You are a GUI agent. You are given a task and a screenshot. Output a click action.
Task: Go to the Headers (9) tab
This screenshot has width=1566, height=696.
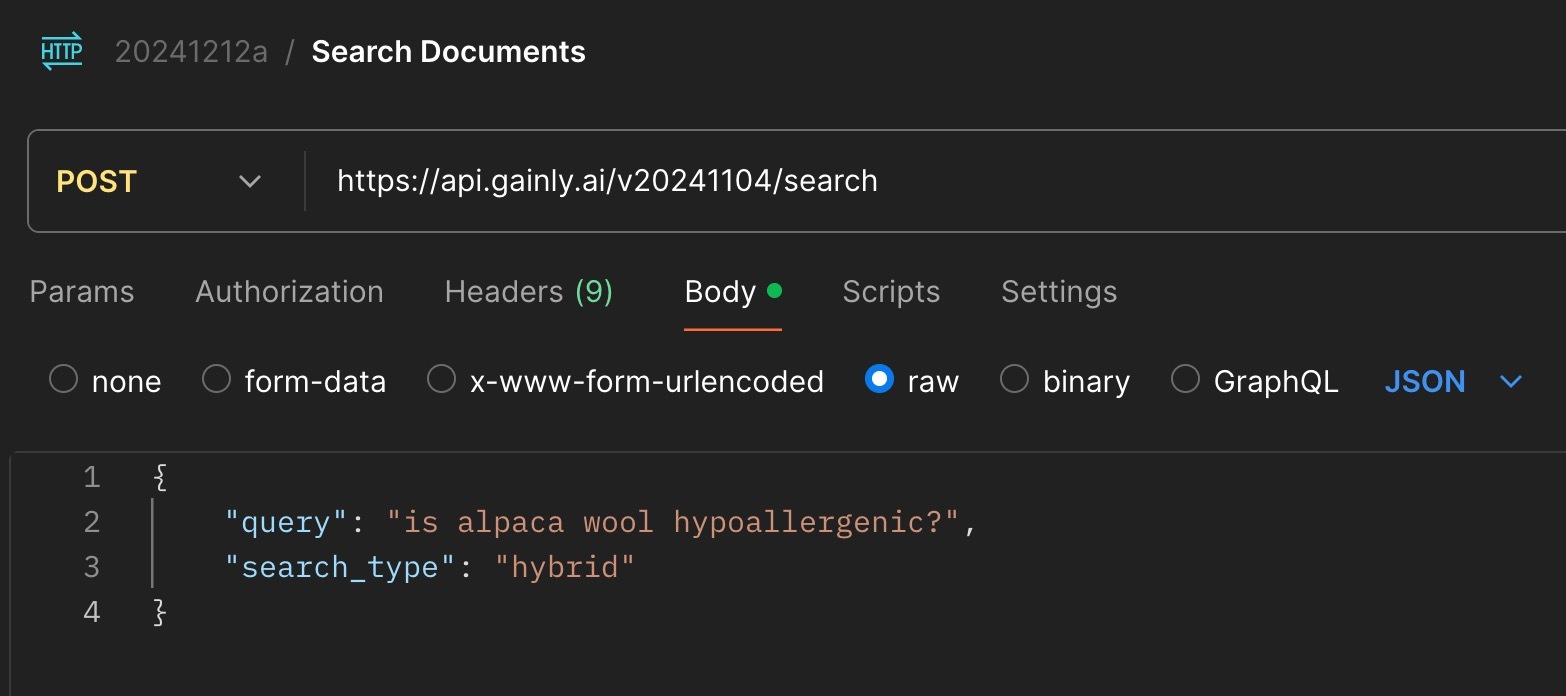(x=528, y=292)
